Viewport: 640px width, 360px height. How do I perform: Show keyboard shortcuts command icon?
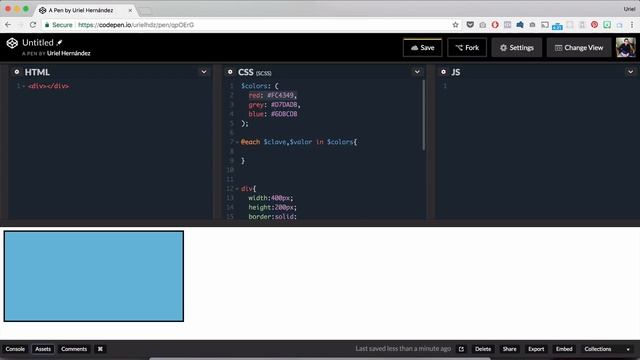[x=100, y=349]
